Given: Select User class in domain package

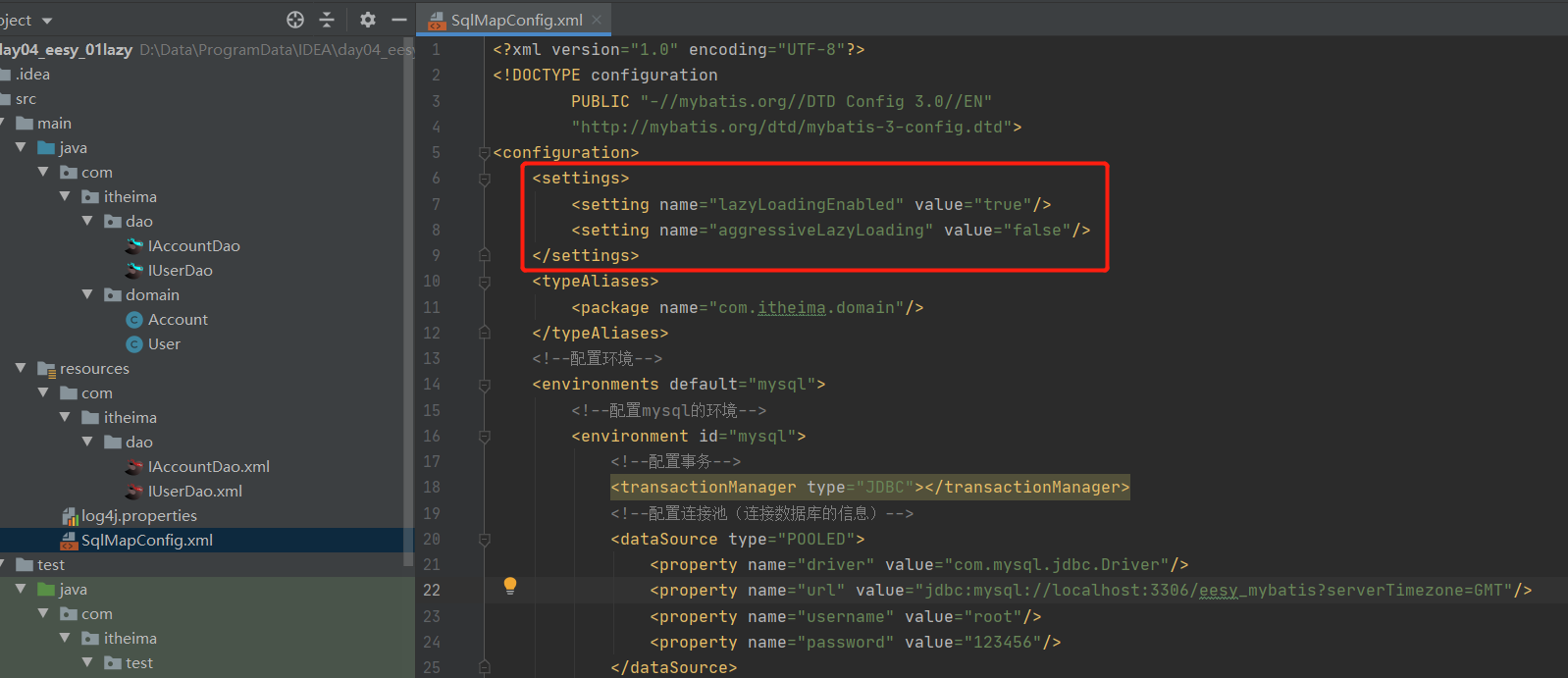Looking at the screenshot, I should tap(164, 344).
